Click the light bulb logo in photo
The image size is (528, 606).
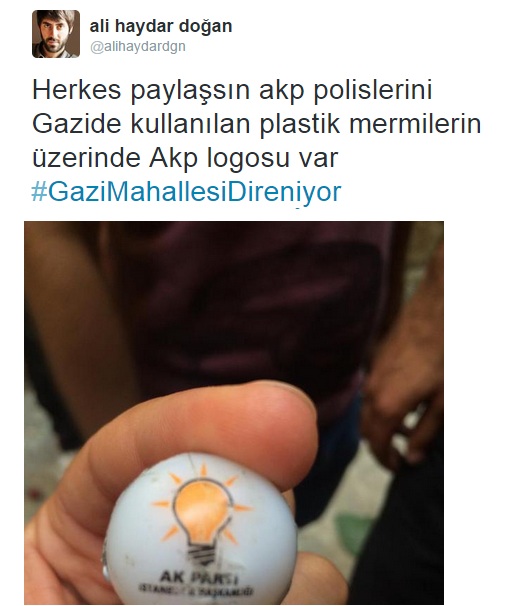click(x=202, y=512)
